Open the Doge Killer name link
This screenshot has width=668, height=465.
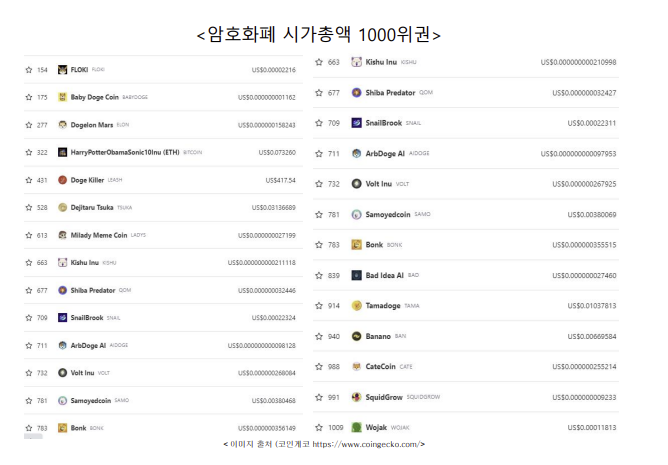pyautogui.click(x=87, y=180)
